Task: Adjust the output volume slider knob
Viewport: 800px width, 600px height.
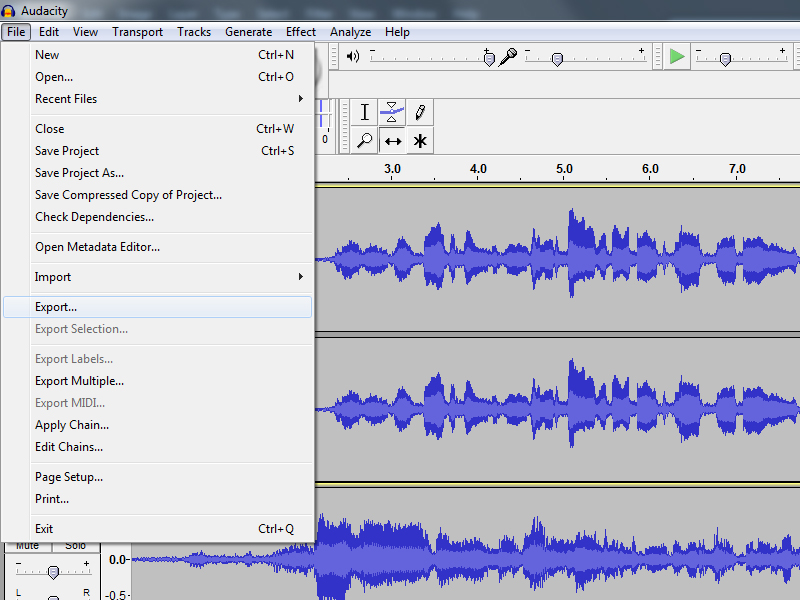Action: coord(489,59)
